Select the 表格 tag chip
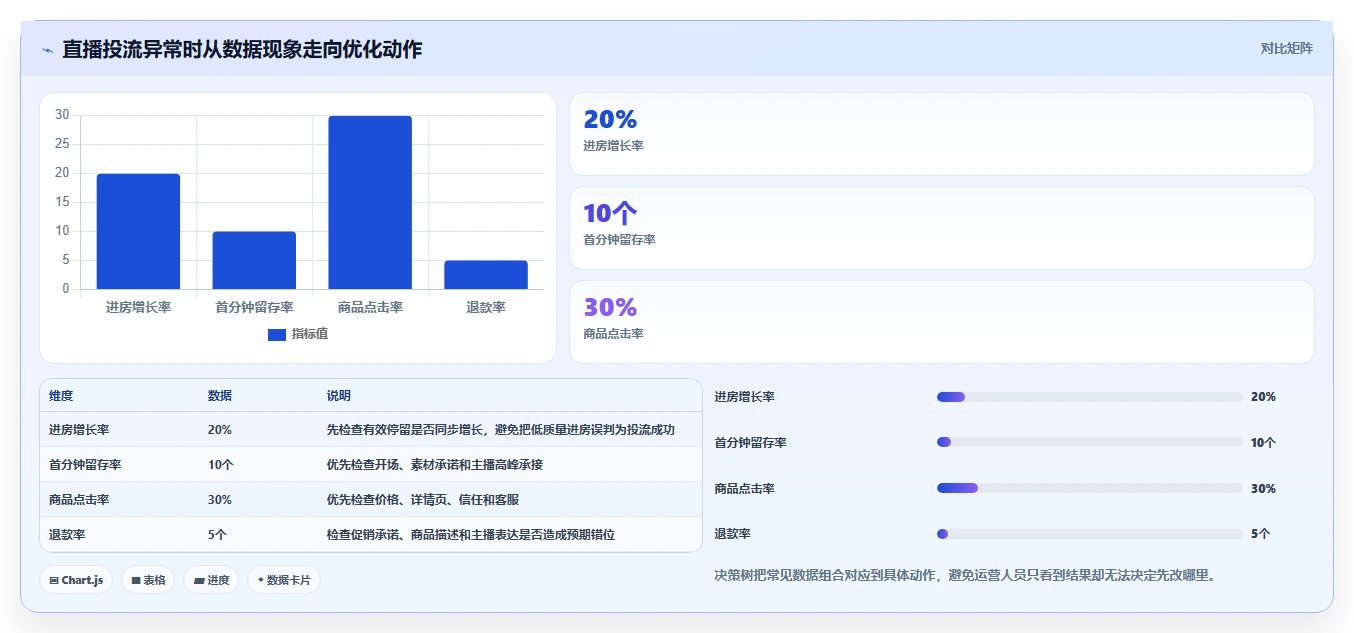This screenshot has width=1354, height=633. (x=148, y=580)
